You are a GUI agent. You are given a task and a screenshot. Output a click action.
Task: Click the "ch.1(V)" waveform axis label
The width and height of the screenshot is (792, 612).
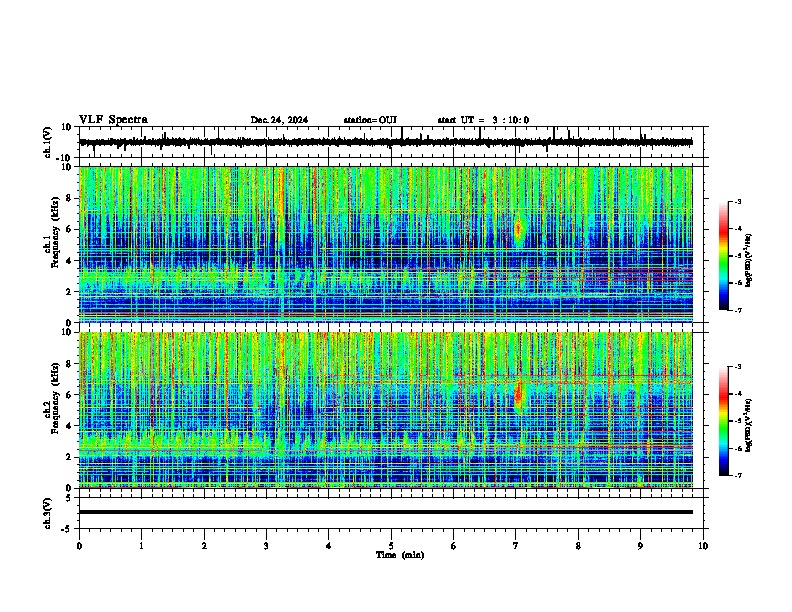[48, 142]
